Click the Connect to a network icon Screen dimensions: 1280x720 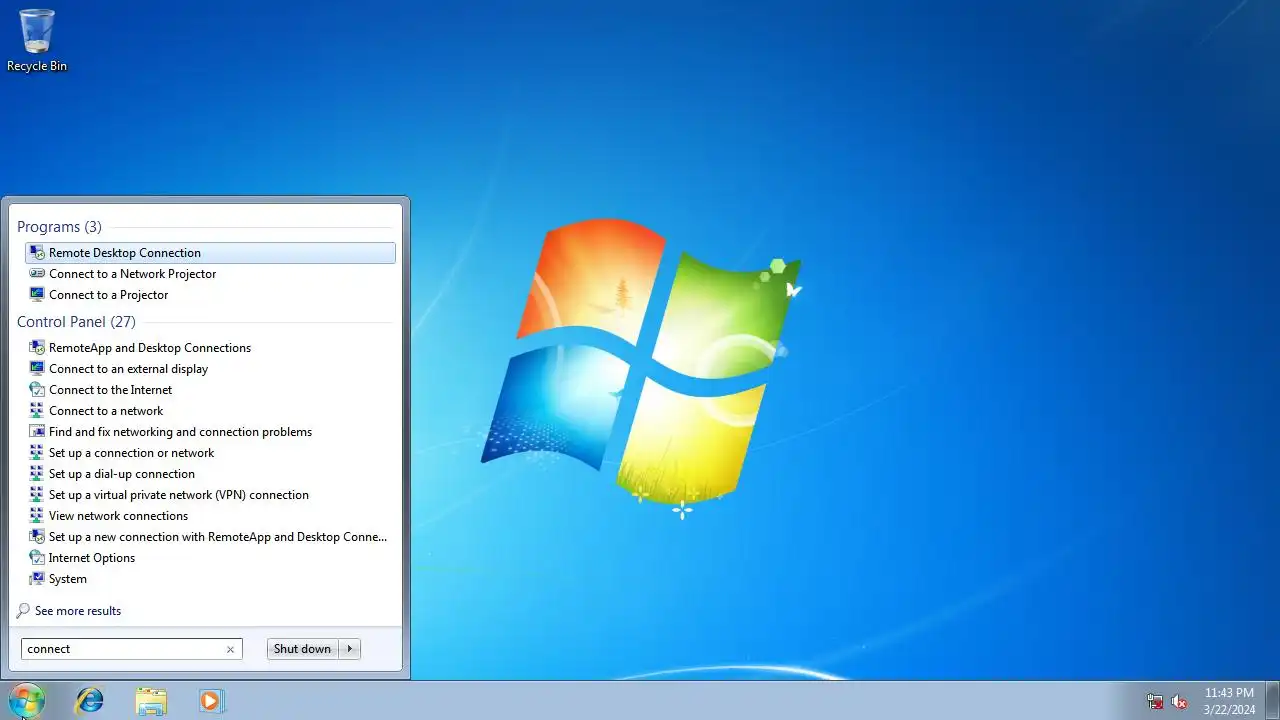click(x=37, y=411)
